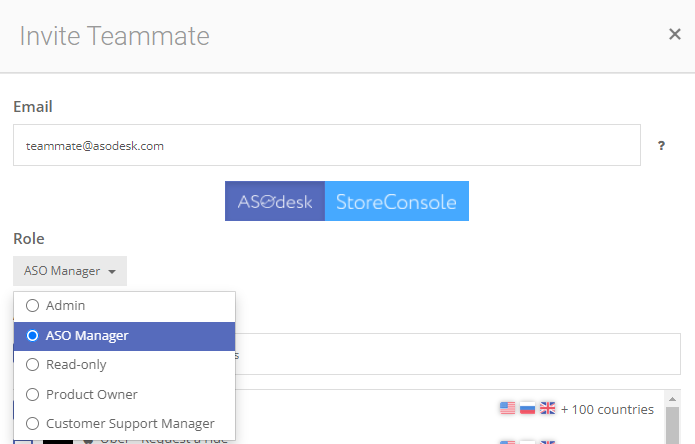Choose the Product Owner role
Screen dimensions: 695x444
(124, 394)
